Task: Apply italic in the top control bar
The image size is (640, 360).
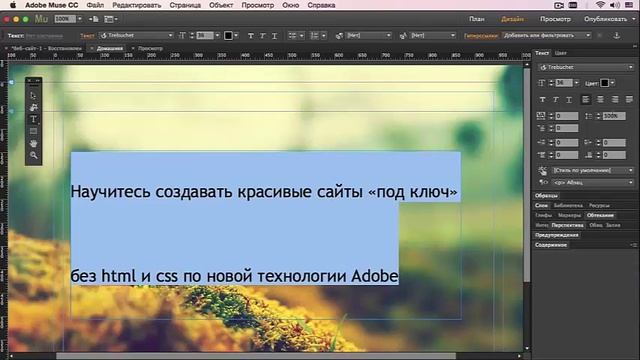Action: click(x=262, y=36)
